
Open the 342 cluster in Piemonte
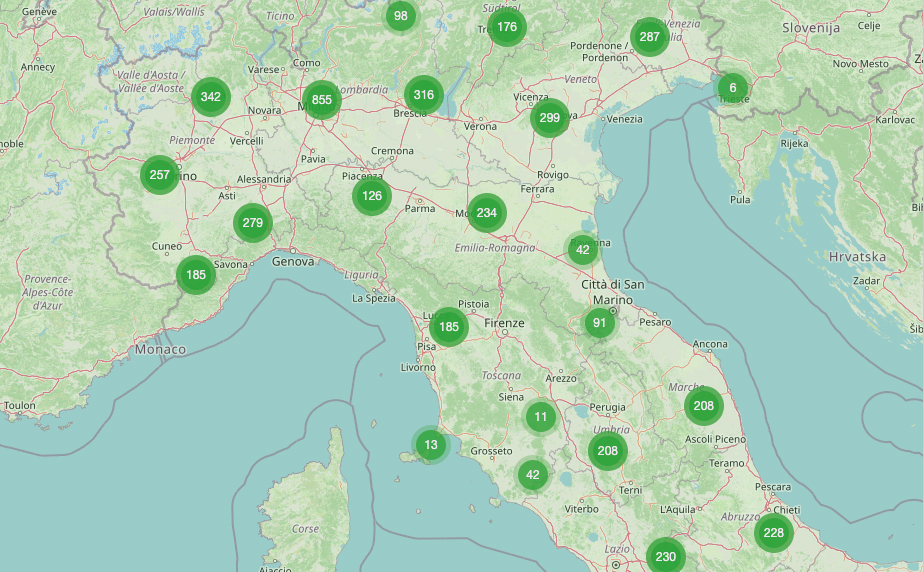[211, 97]
